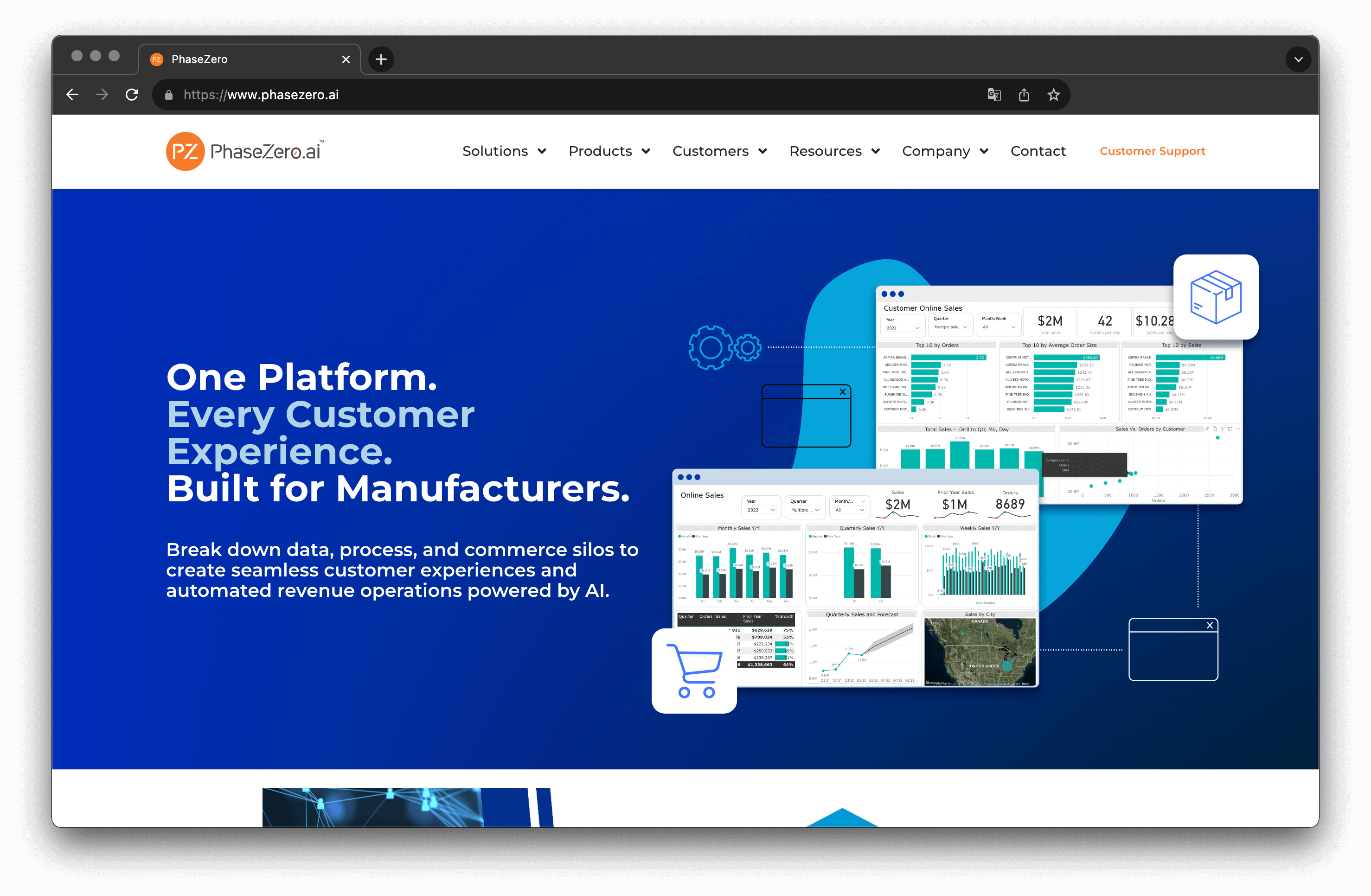Click the browser back arrow
Image resolution: width=1371 pixels, height=896 pixels.
click(x=72, y=95)
